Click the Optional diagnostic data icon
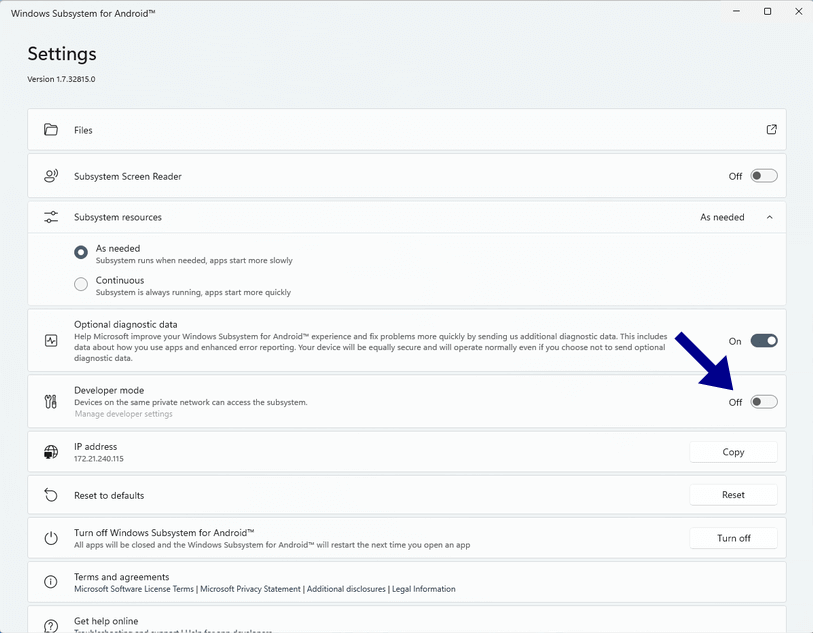This screenshot has height=633, width=813. click(51, 341)
